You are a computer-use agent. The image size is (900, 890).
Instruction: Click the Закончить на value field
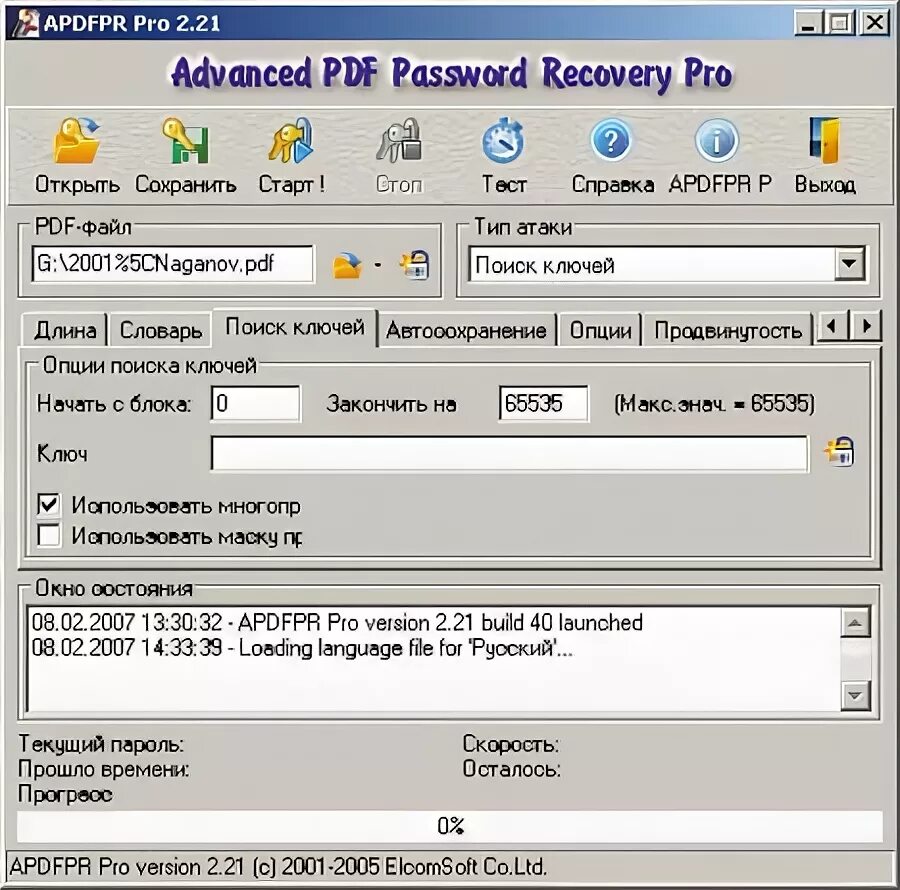click(544, 403)
